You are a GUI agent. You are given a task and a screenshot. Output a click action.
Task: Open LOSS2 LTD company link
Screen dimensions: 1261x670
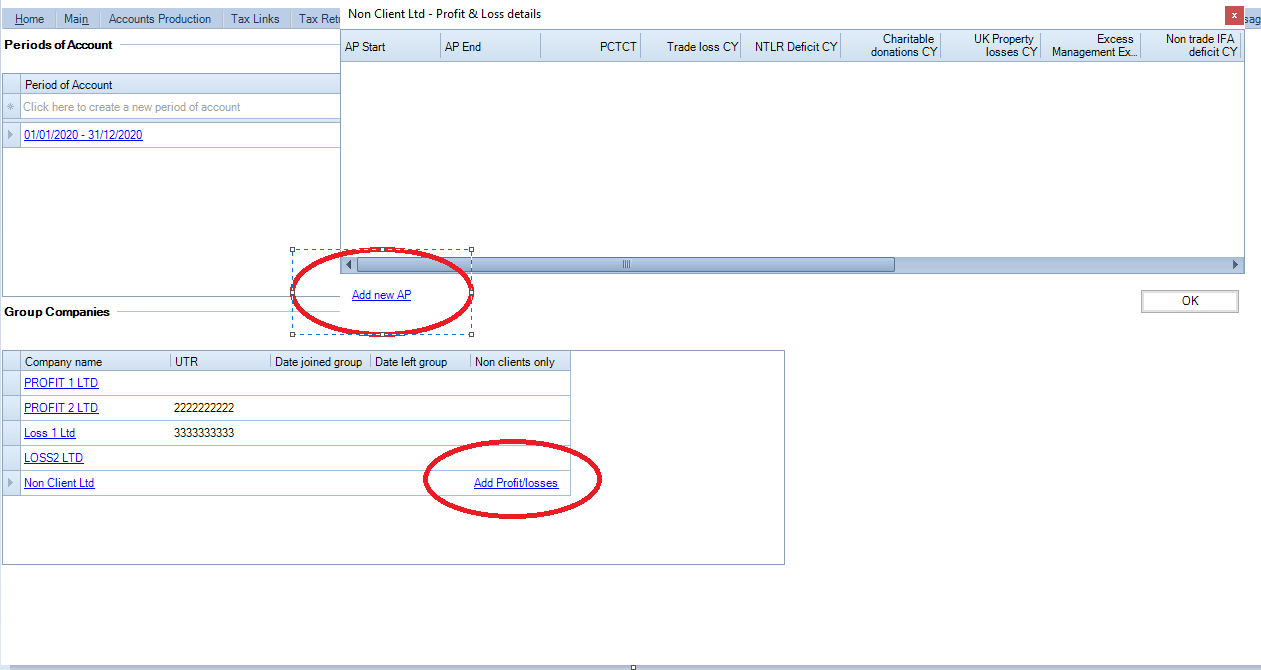click(53, 458)
